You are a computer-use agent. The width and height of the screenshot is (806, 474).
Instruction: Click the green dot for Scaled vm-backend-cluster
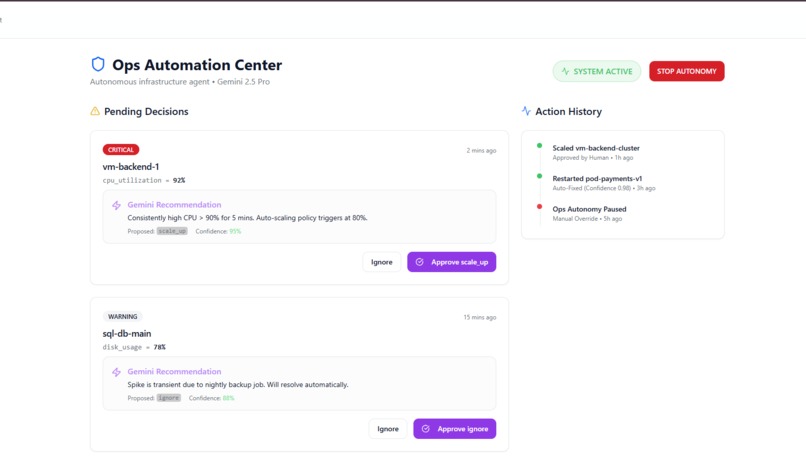[x=539, y=145]
